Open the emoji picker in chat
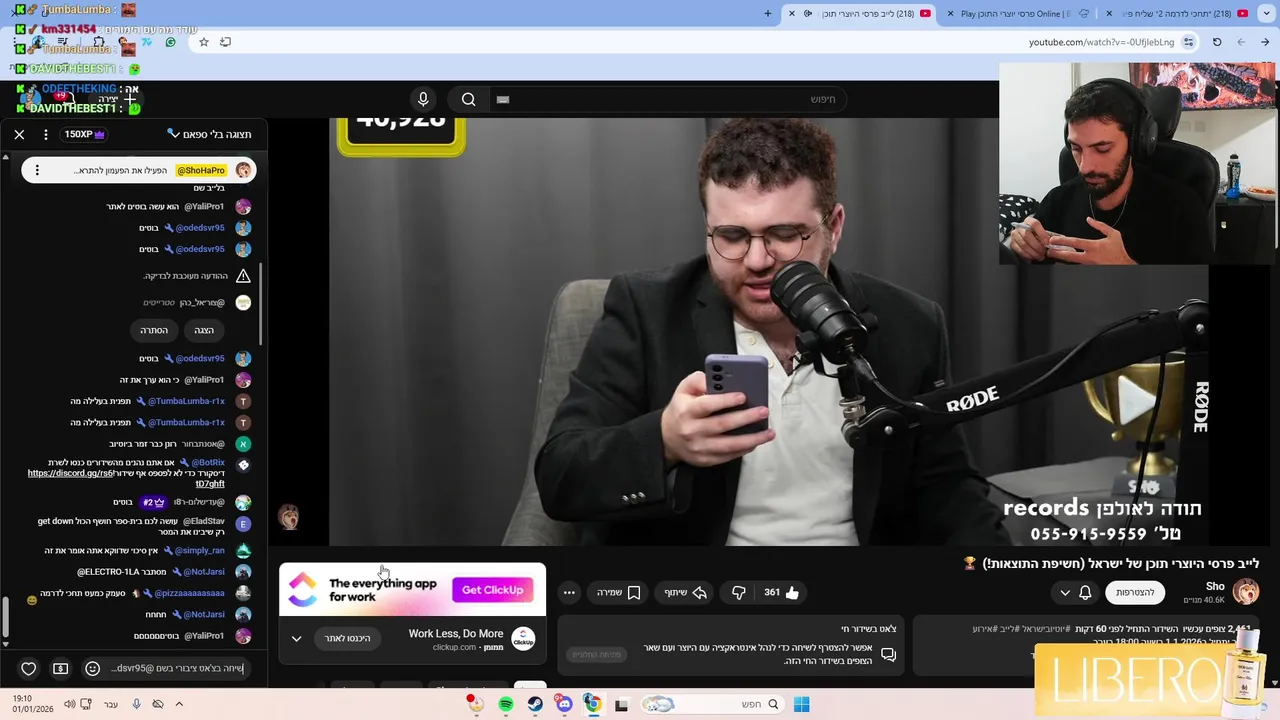 pos(92,668)
